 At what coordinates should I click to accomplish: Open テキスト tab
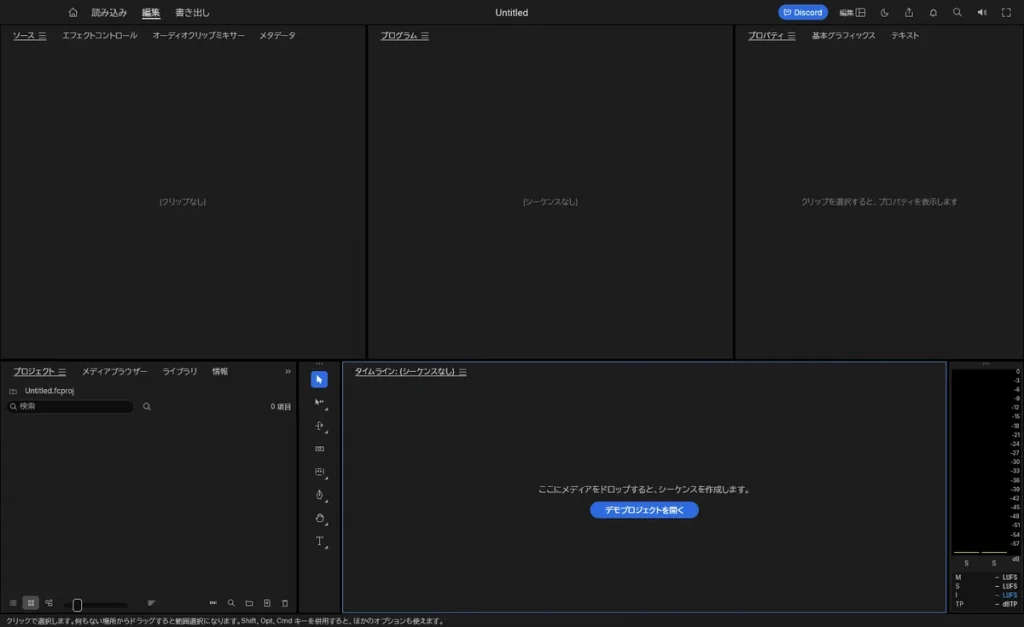click(x=905, y=35)
